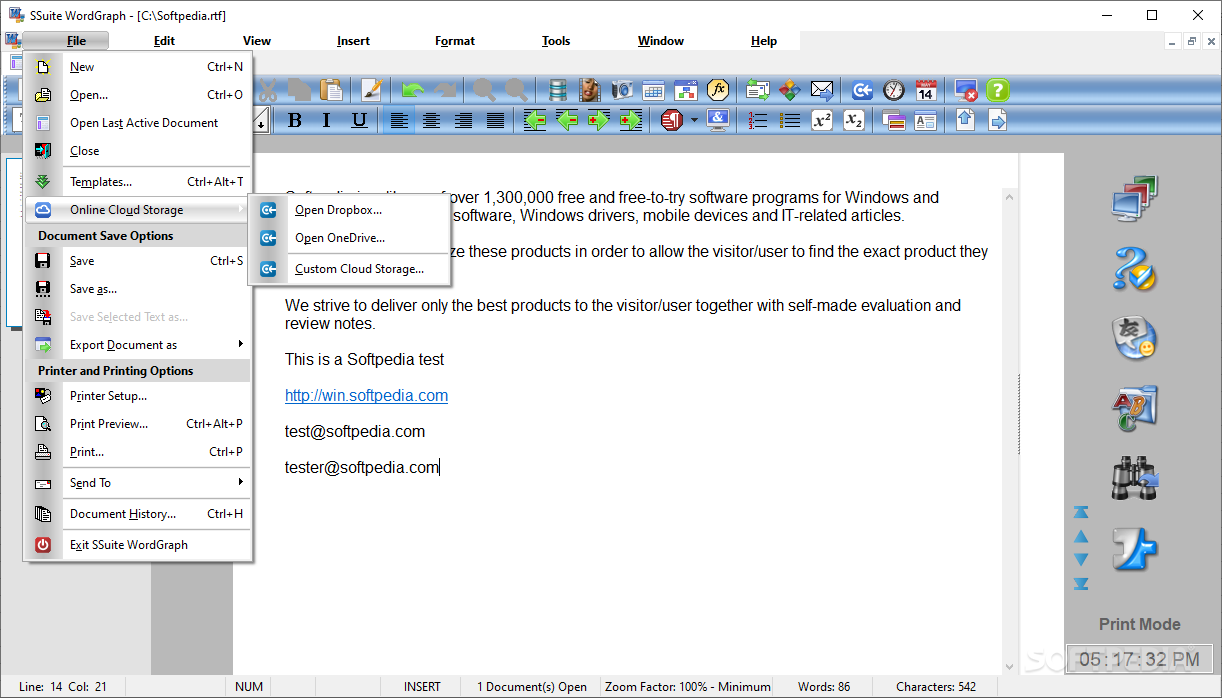Enable left text alignment
The image size is (1222, 698).
399,120
